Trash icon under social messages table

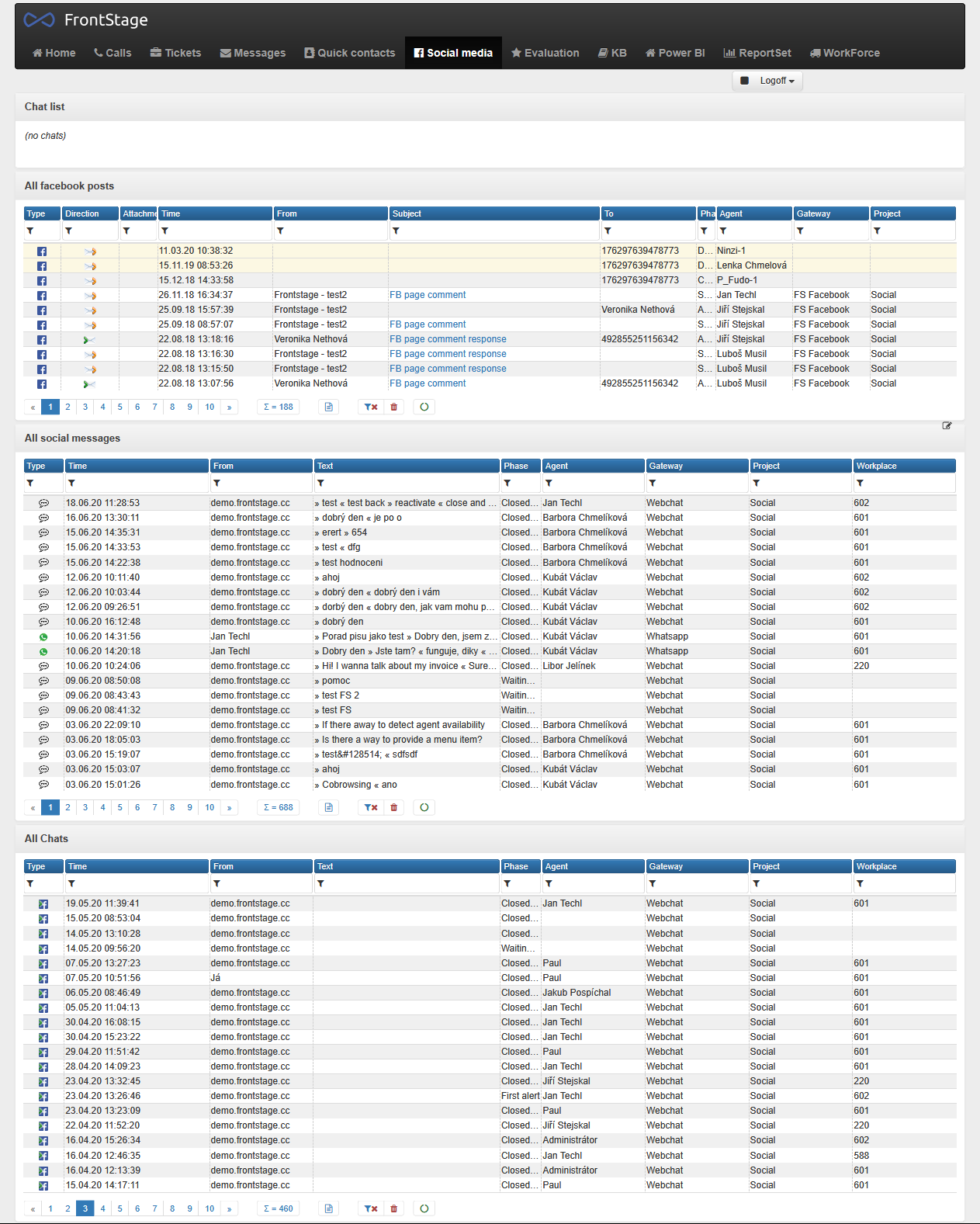[x=394, y=807]
